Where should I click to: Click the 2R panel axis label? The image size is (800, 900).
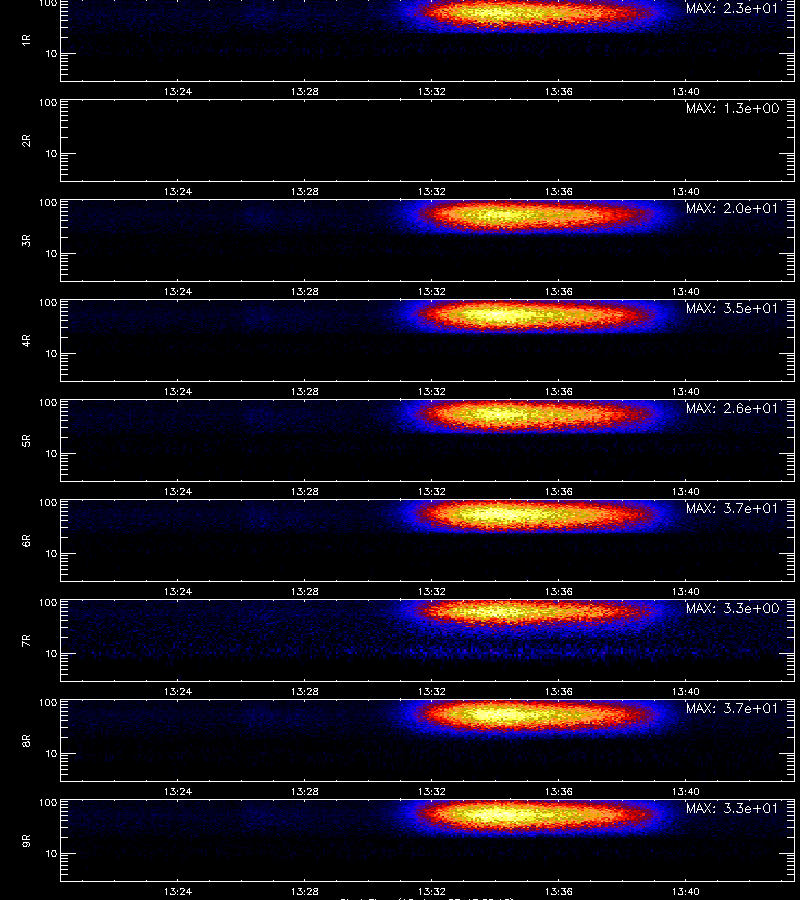pyautogui.click(x=26, y=141)
